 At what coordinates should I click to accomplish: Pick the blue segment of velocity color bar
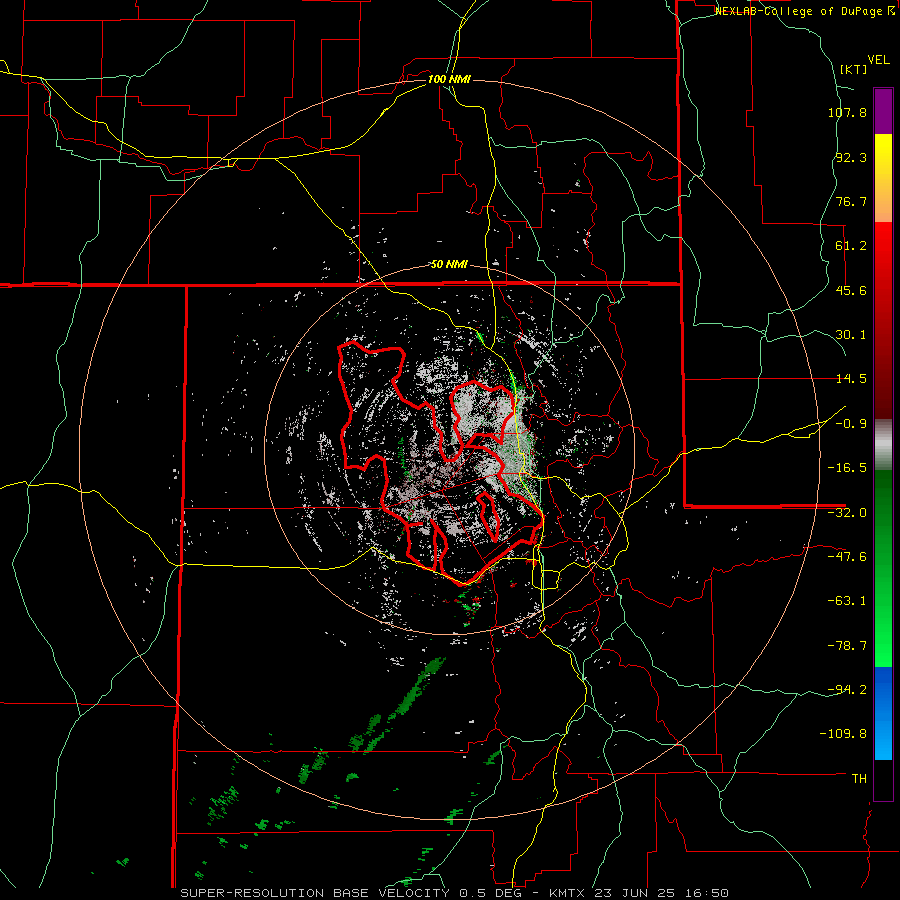pyautogui.click(x=883, y=713)
